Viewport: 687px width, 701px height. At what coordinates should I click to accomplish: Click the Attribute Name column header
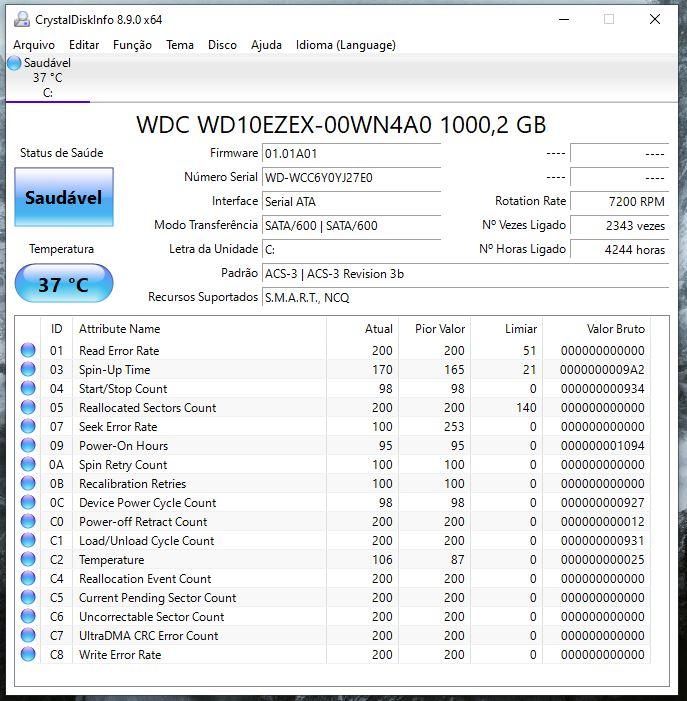[199, 329]
